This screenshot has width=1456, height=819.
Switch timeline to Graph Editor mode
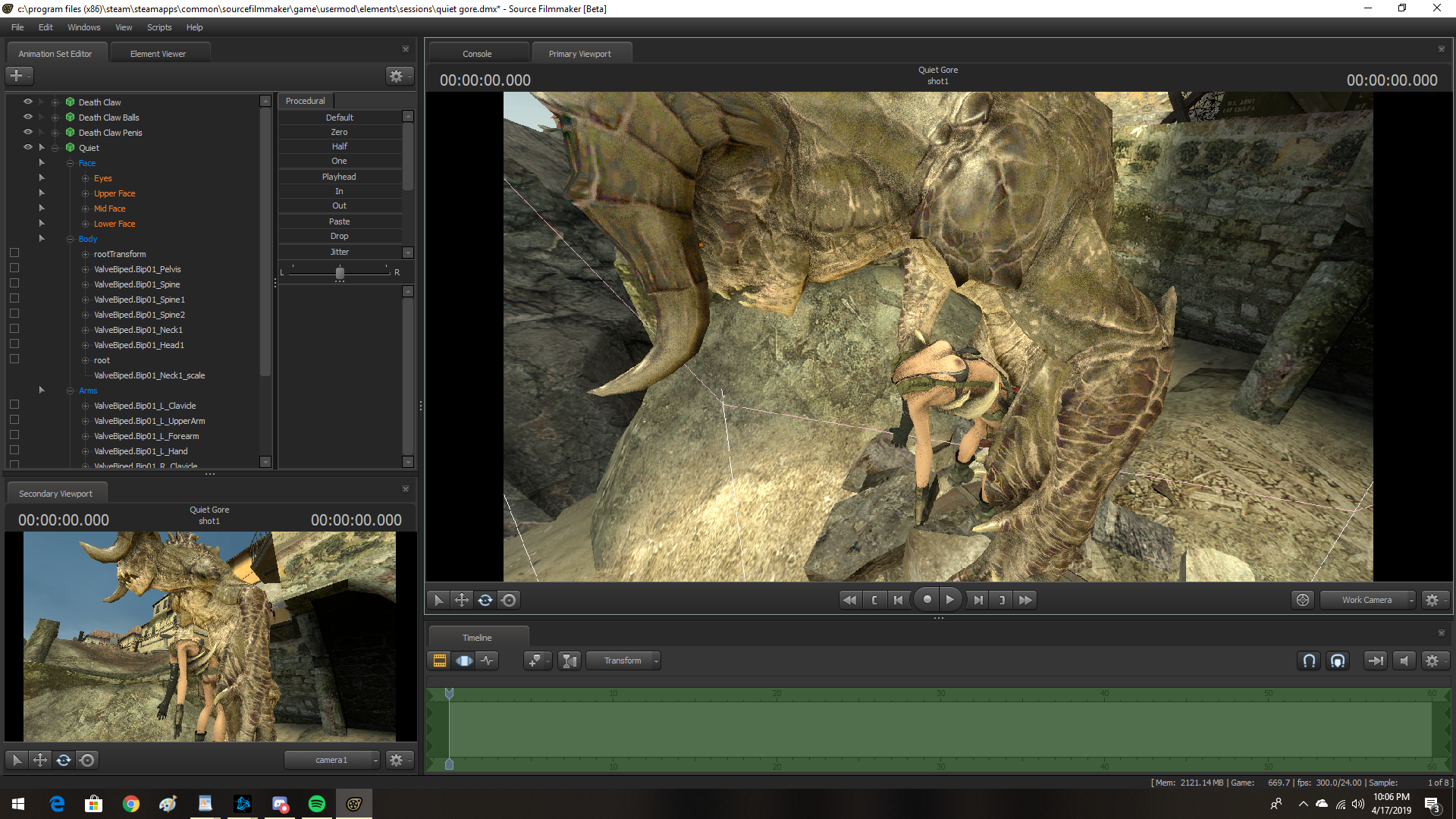(x=488, y=661)
